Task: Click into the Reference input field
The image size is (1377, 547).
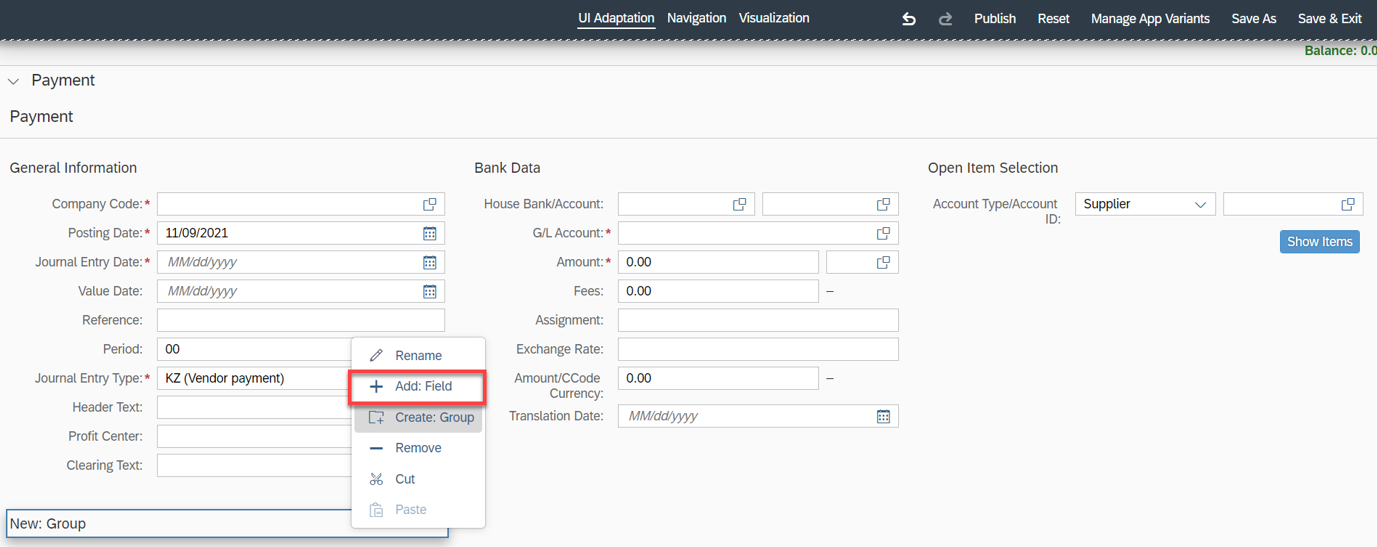Action: pyautogui.click(x=301, y=320)
